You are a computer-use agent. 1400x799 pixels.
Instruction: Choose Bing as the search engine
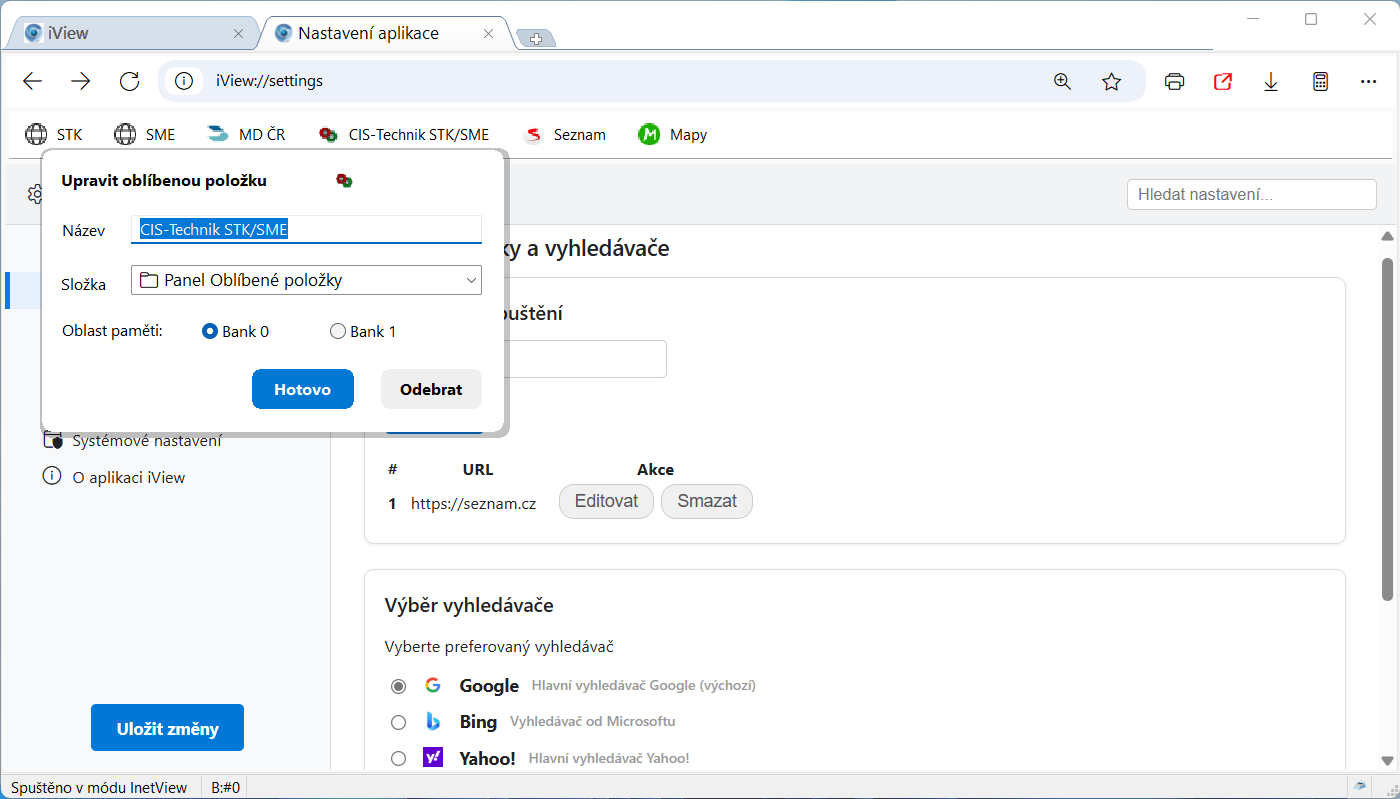[399, 722]
